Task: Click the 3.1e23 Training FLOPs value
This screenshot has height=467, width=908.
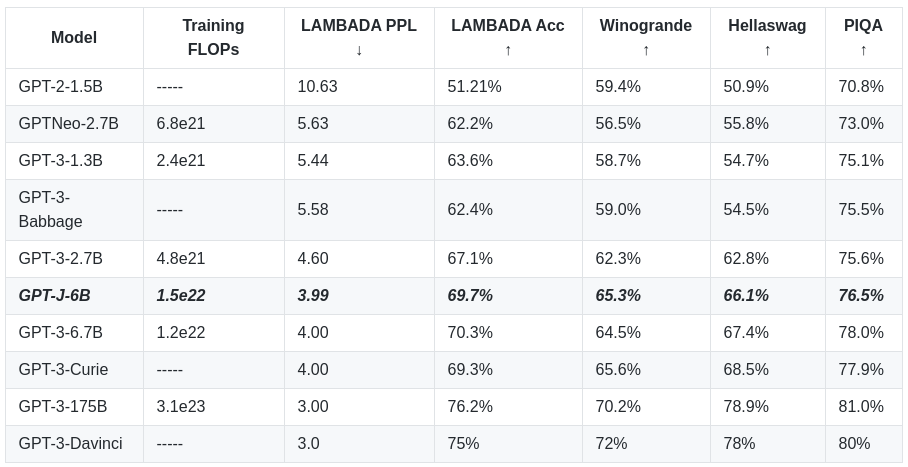Action: pos(181,407)
